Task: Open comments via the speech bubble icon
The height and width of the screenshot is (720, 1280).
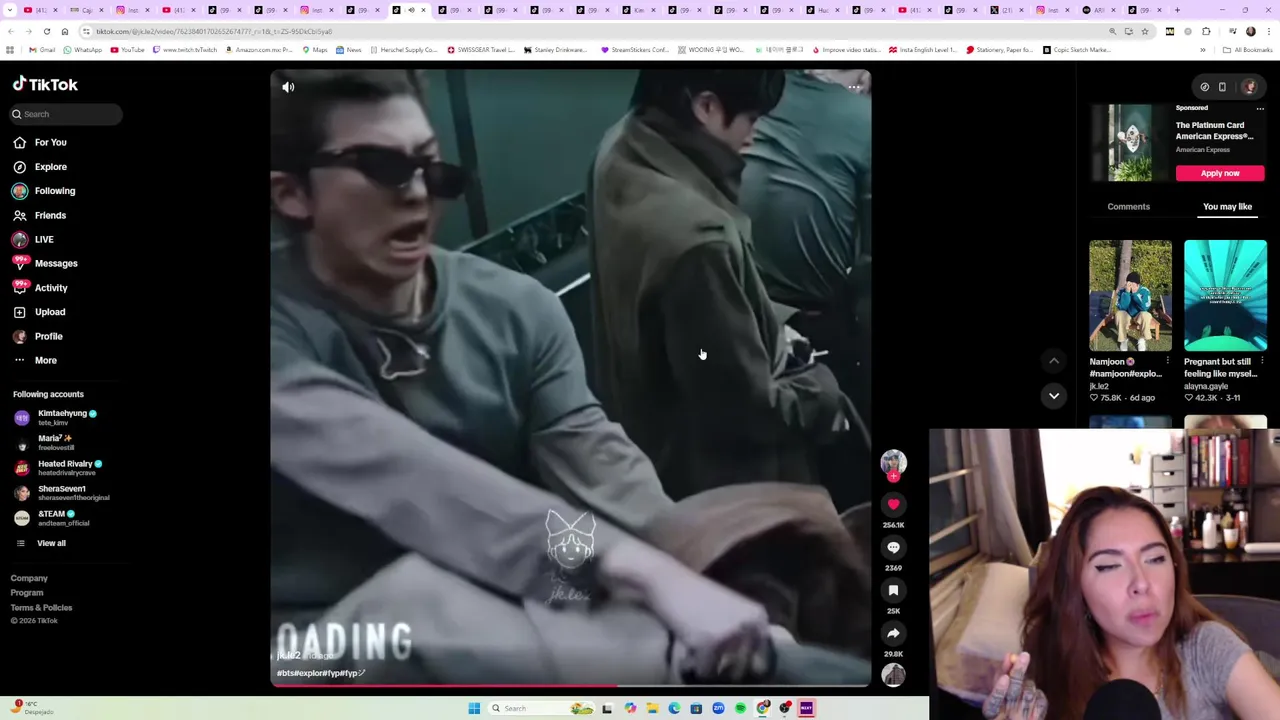Action: click(893, 547)
